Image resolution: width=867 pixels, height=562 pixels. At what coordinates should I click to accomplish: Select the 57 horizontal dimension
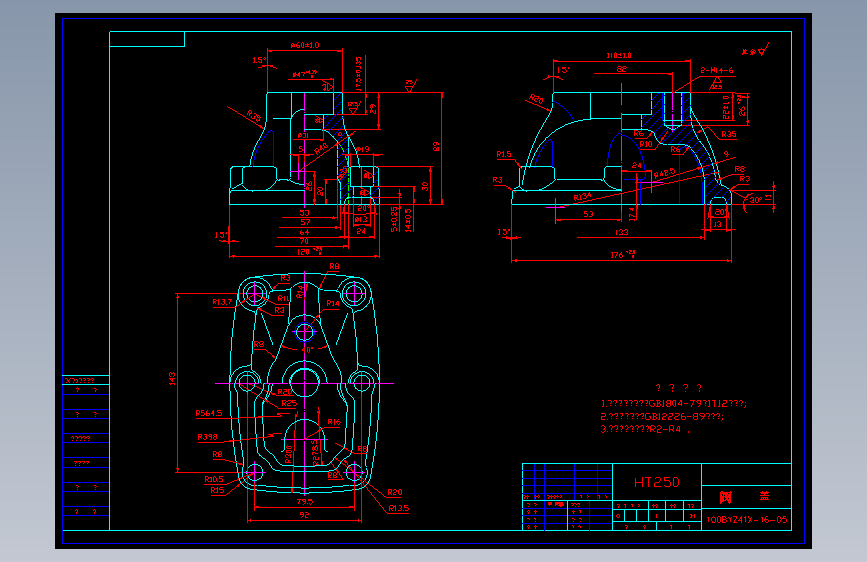[x=305, y=222]
